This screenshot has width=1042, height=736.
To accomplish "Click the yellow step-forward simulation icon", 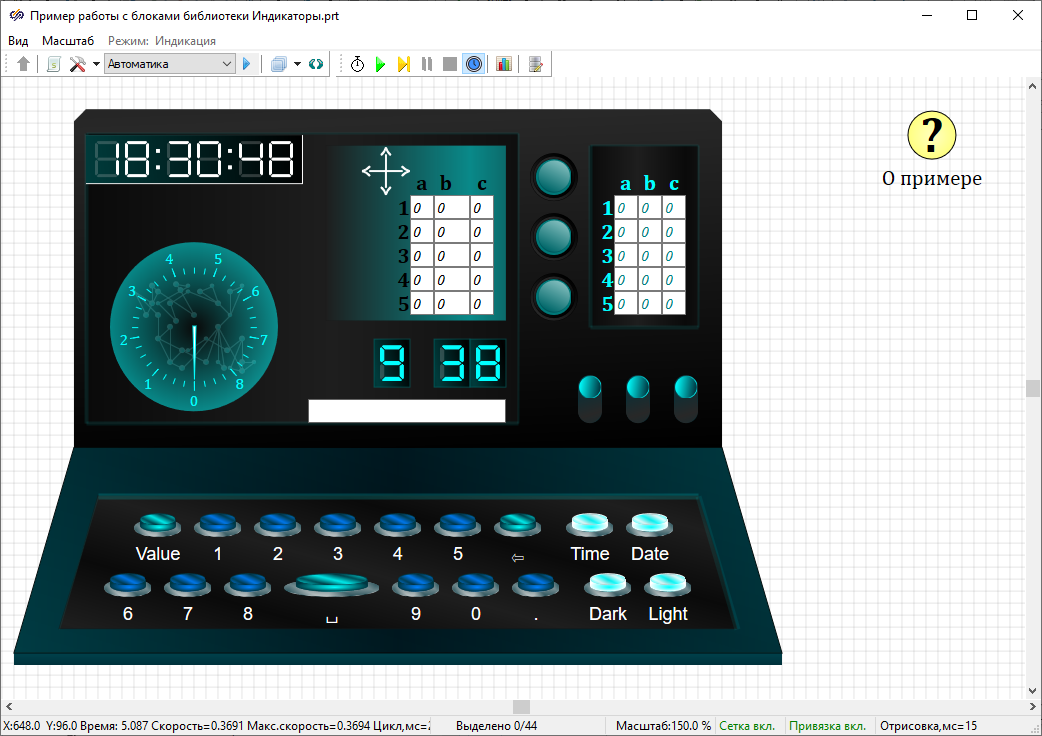I will (x=403, y=64).
